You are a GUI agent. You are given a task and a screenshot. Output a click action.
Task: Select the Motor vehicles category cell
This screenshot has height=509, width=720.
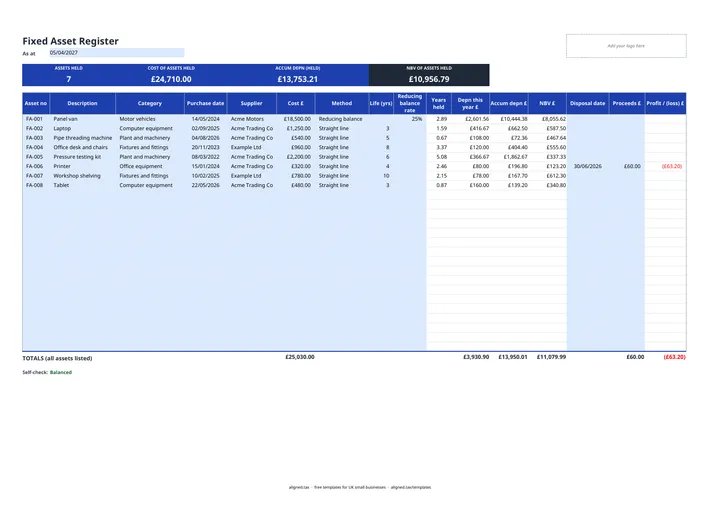(x=150, y=119)
